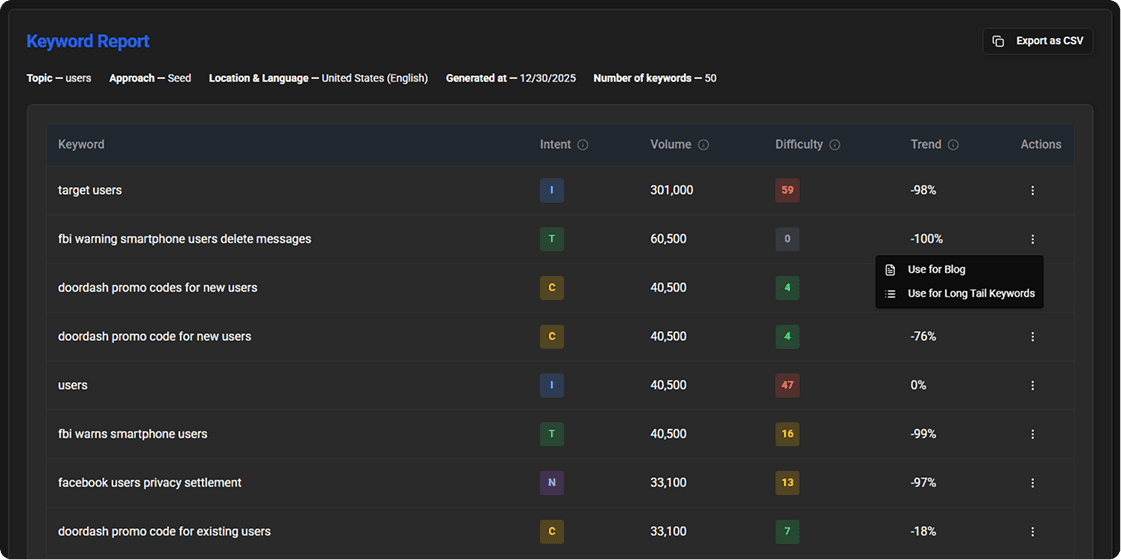
Task: Click the C intent badge for doordash promo code for new users
Action: pos(552,336)
